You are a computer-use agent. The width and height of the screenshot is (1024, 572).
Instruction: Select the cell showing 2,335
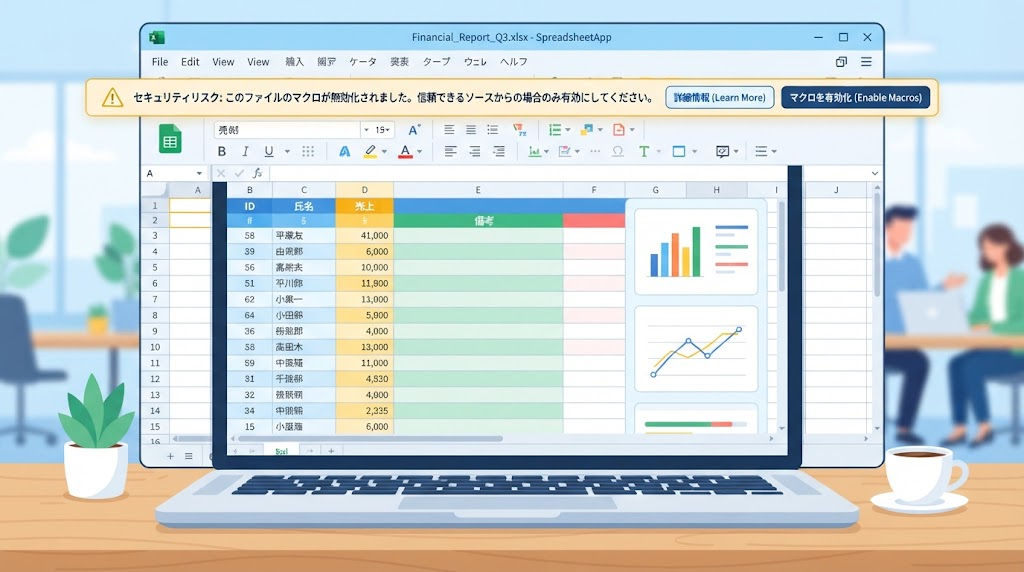[364, 411]
